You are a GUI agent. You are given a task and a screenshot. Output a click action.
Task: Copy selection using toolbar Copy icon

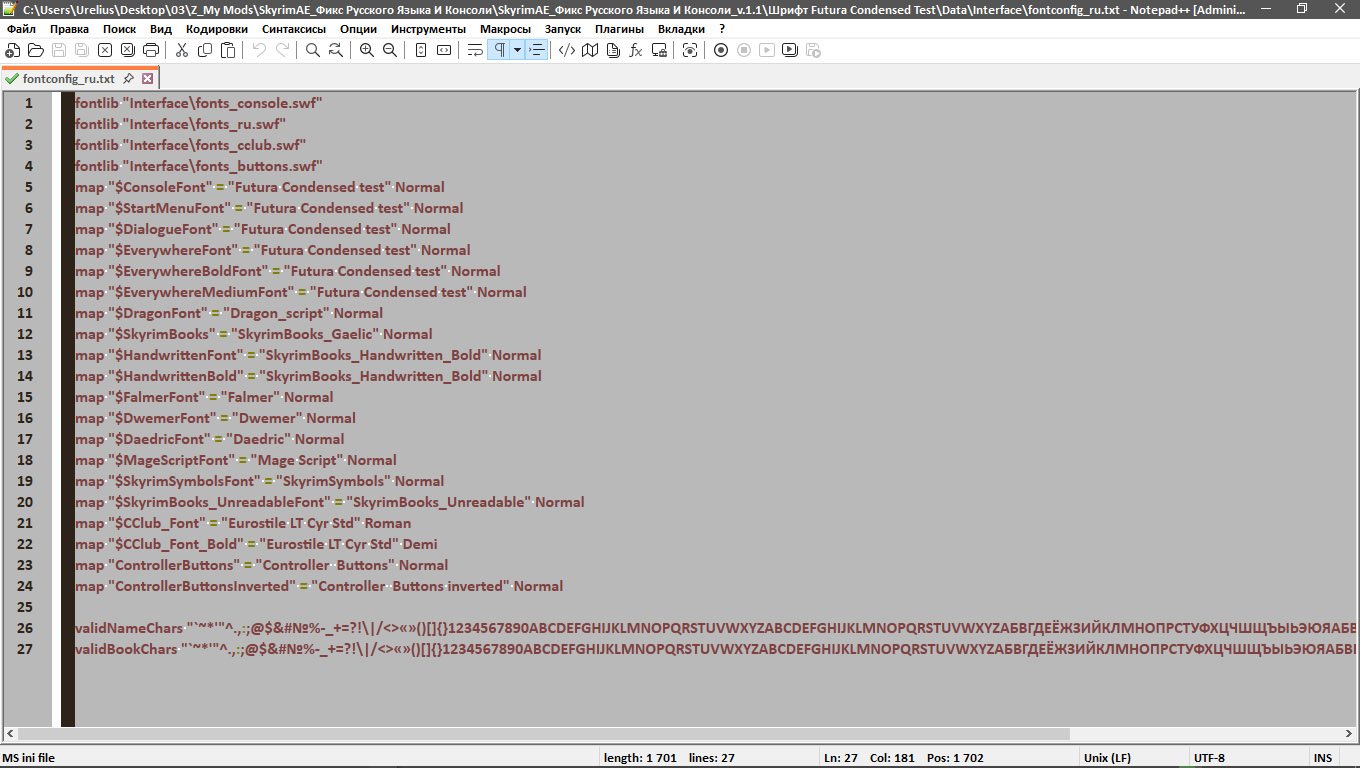coord(205,50)
